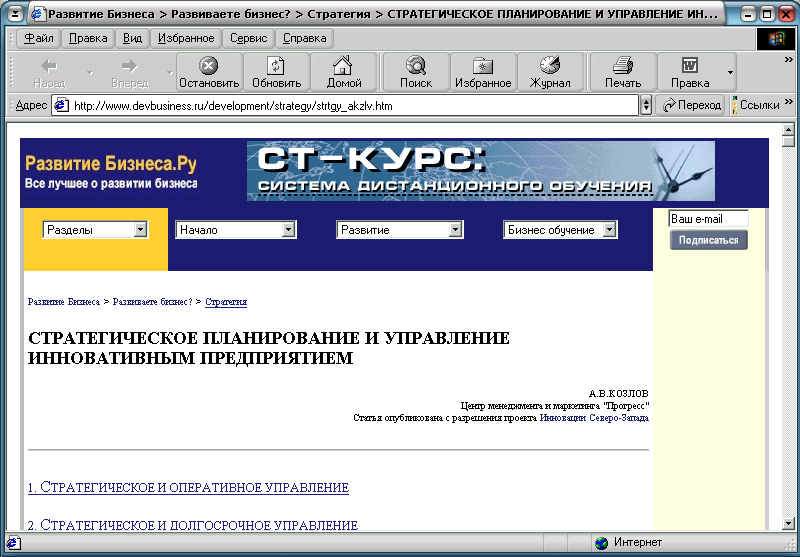The image size is (800, 557).
Task: Open History (Журнал) toolbar icon
Action: tap(550, 66)
